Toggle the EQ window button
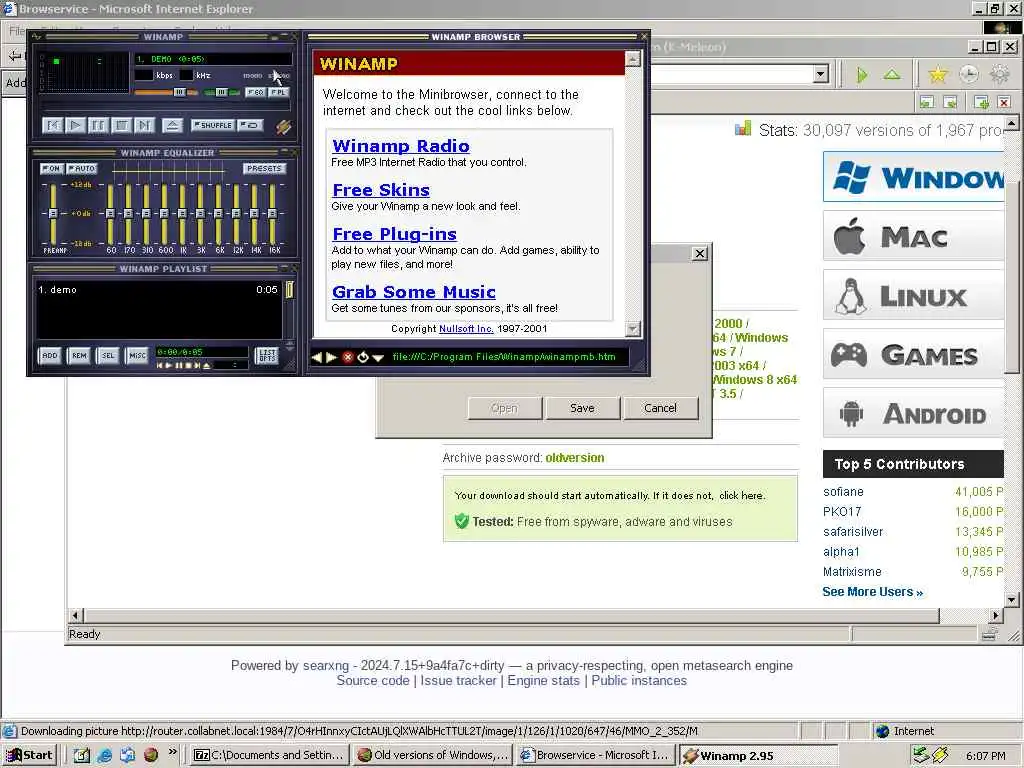1024x768 pixels. pyautogui.click(x=255, y=92)
